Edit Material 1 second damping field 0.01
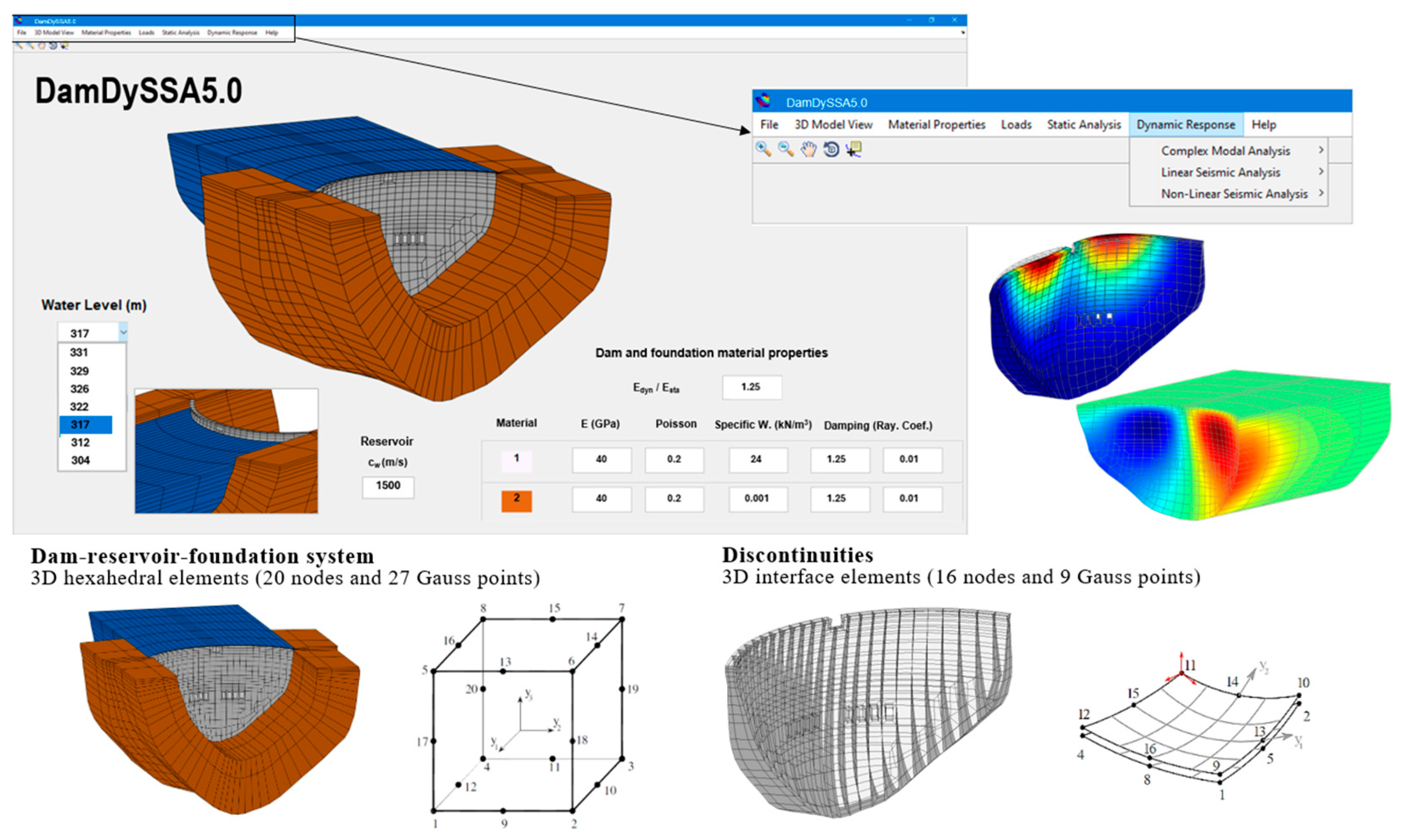Screen dimensions: 1401x840 912,459
